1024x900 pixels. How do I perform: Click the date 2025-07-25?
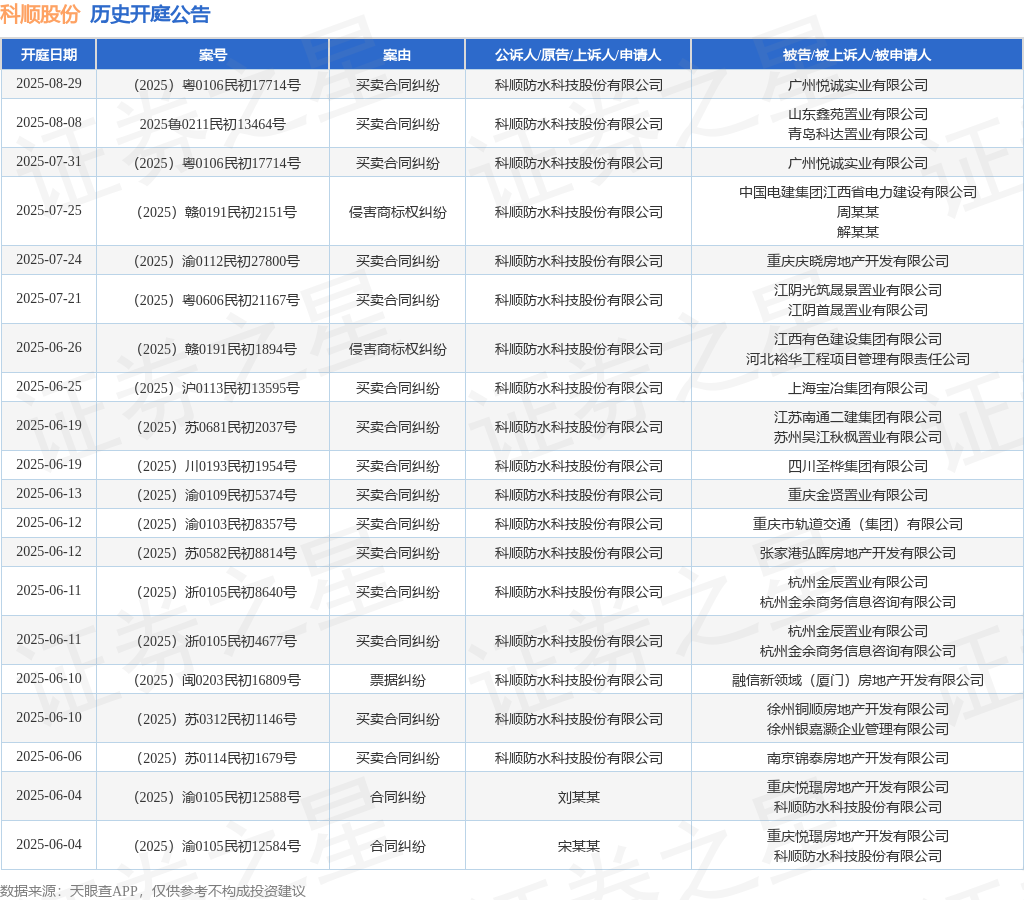pyautogui.click(x=49, y=210)
